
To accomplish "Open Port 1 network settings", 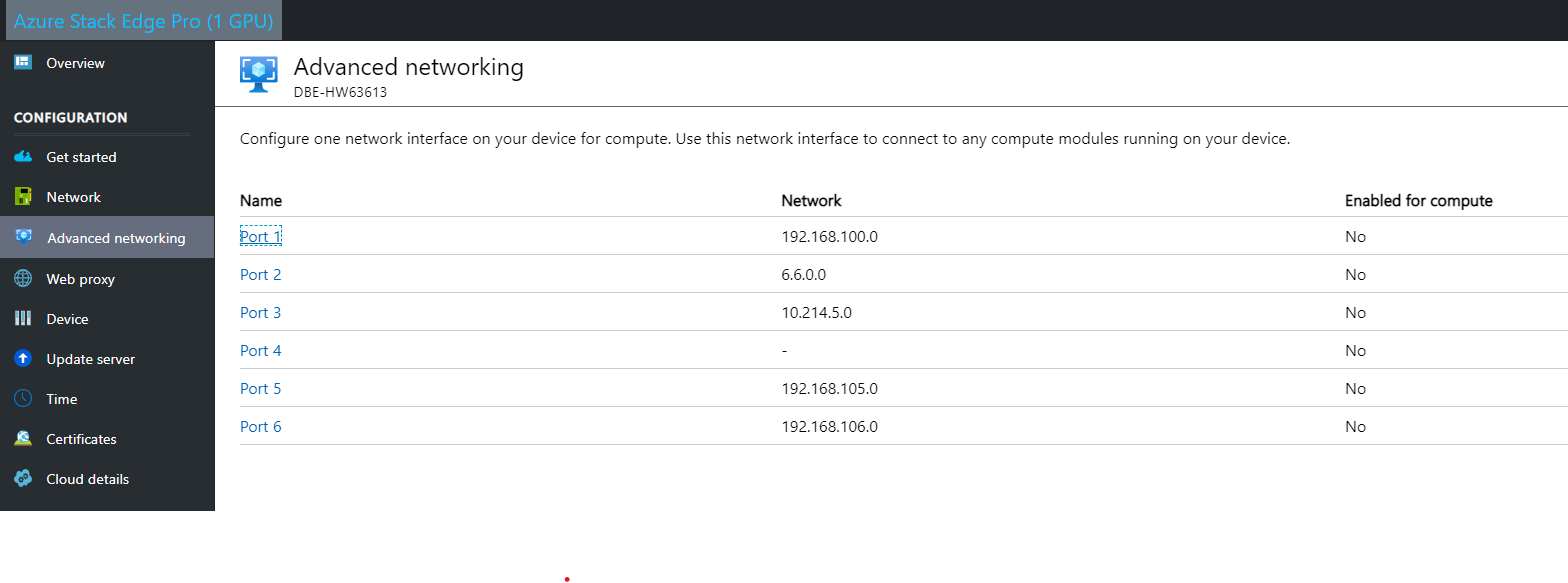I will click(x=260, y=236).
